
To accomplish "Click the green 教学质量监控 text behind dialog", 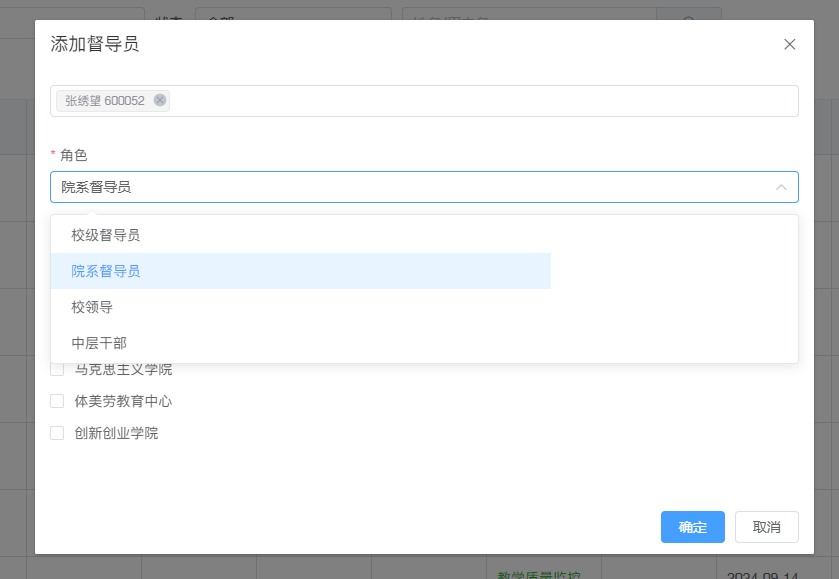I will click(538, 575).
